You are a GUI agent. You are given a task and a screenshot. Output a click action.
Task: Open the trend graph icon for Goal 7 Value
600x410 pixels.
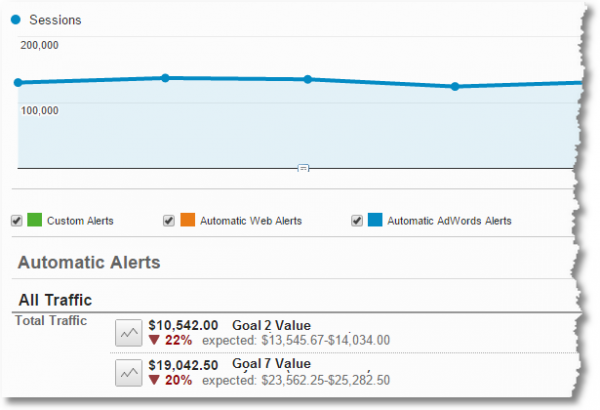(128, 372)
